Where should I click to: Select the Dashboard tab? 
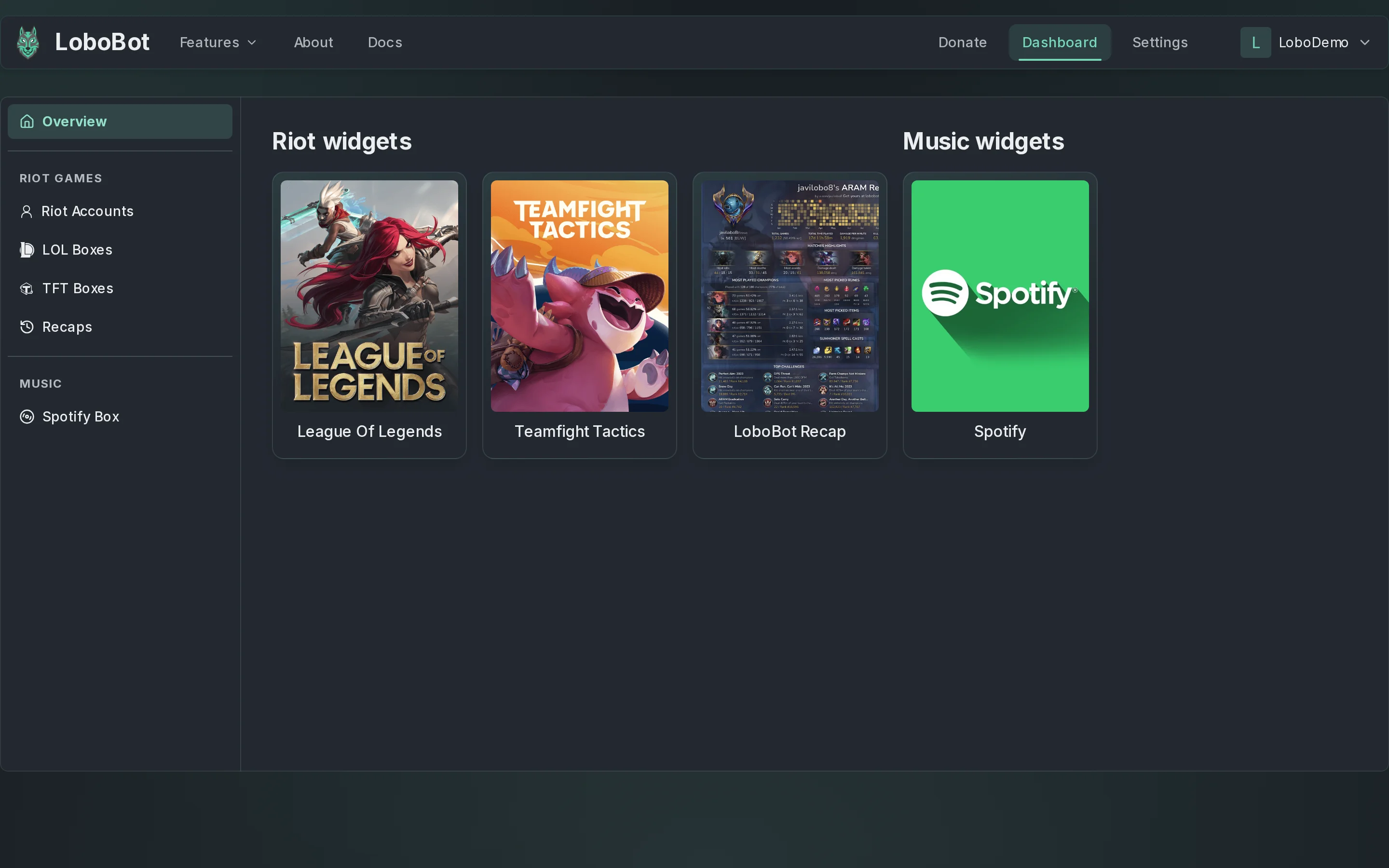(1060, 42)
